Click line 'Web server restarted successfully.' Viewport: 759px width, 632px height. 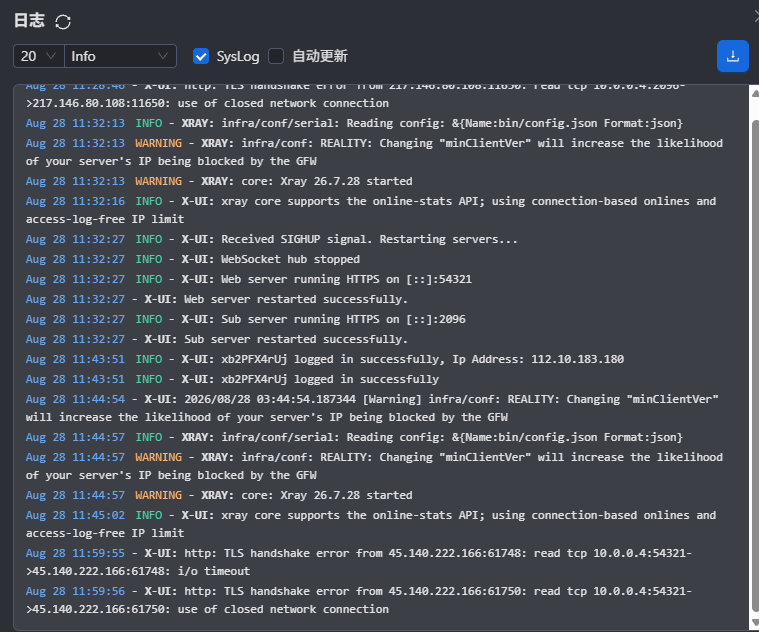[x=217, y=300]
